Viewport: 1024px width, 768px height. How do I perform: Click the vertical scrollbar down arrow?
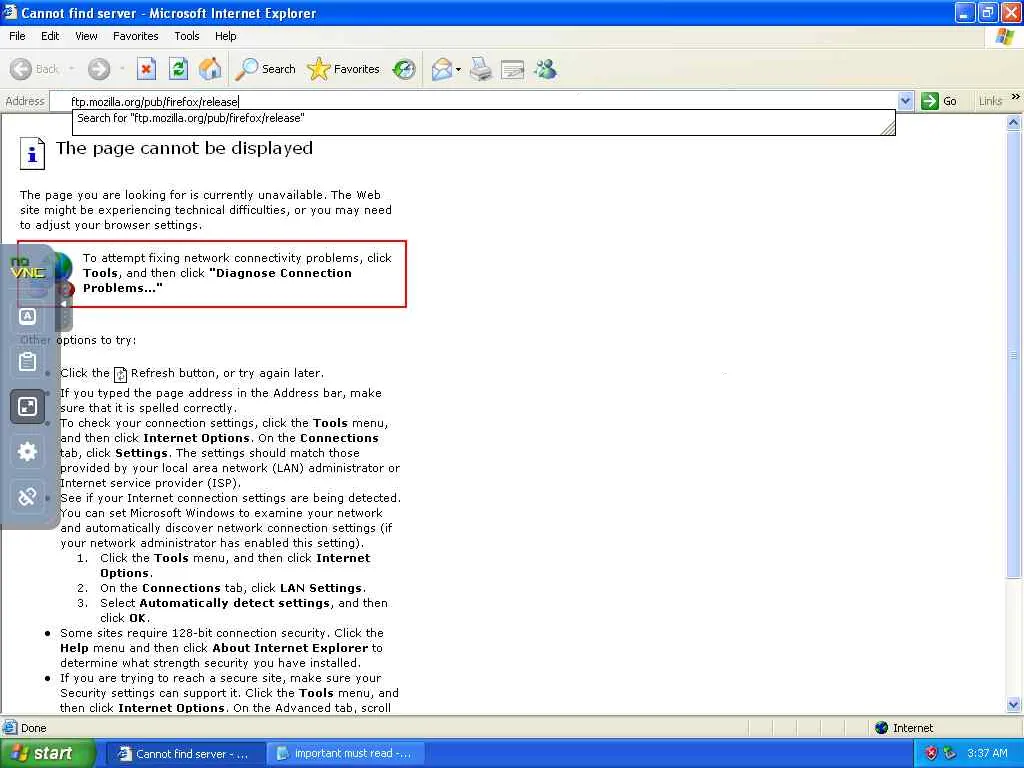[1014, 704]
